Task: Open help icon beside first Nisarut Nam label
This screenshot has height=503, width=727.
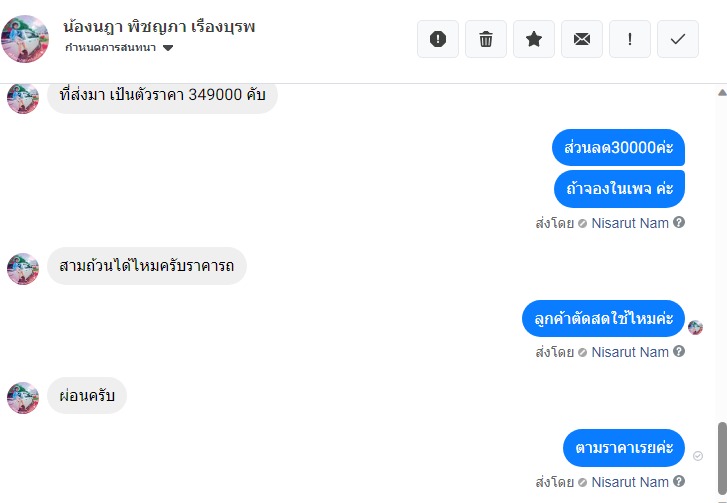Action: point(679,223)
